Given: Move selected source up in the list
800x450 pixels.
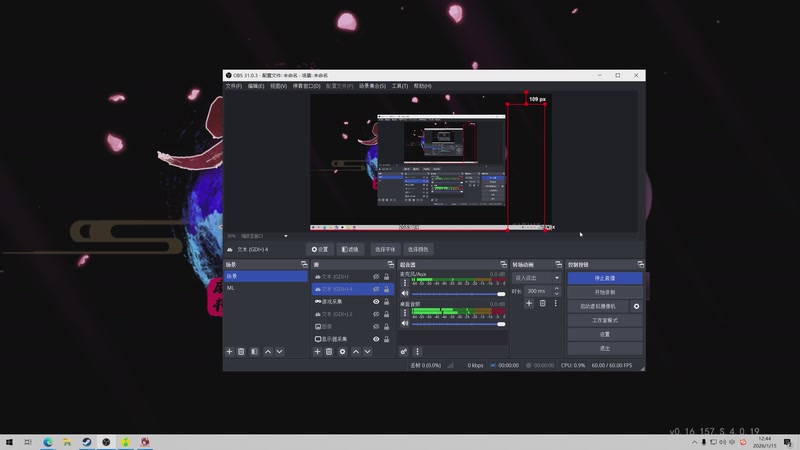Looking at the screenshot, I should click(x=356, y=352).
